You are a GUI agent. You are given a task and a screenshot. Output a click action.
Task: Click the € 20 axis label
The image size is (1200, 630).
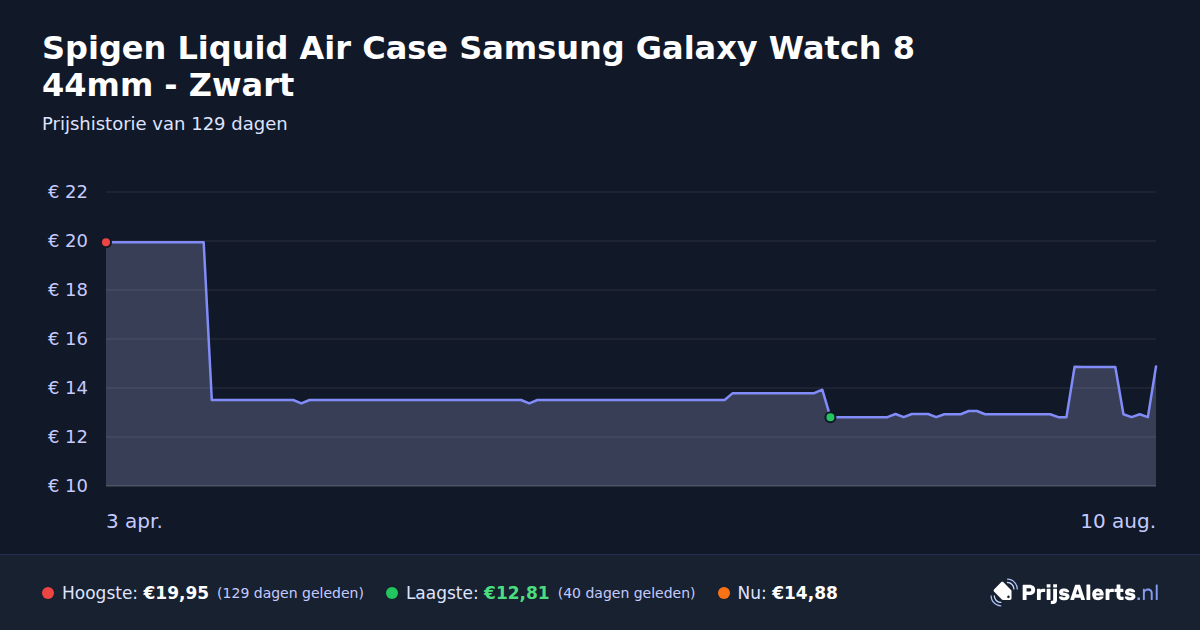pyautogui.click(x=68, y=241)
